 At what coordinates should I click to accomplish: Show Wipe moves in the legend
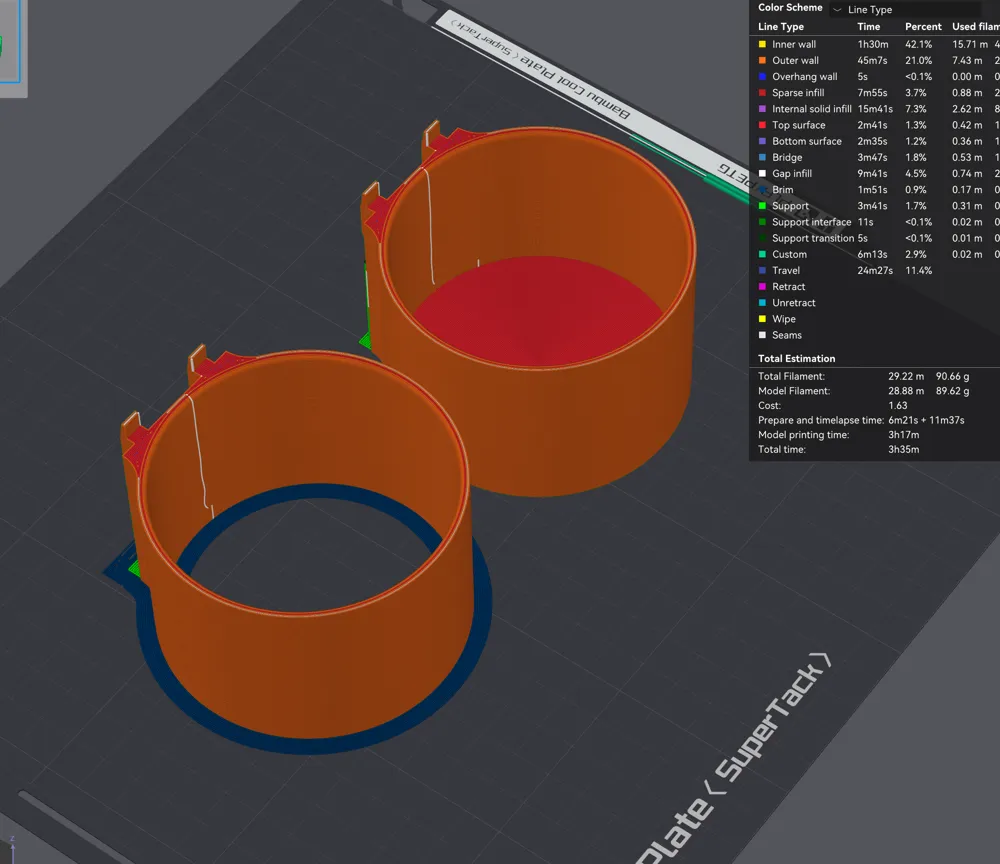(x=784, y=319)
